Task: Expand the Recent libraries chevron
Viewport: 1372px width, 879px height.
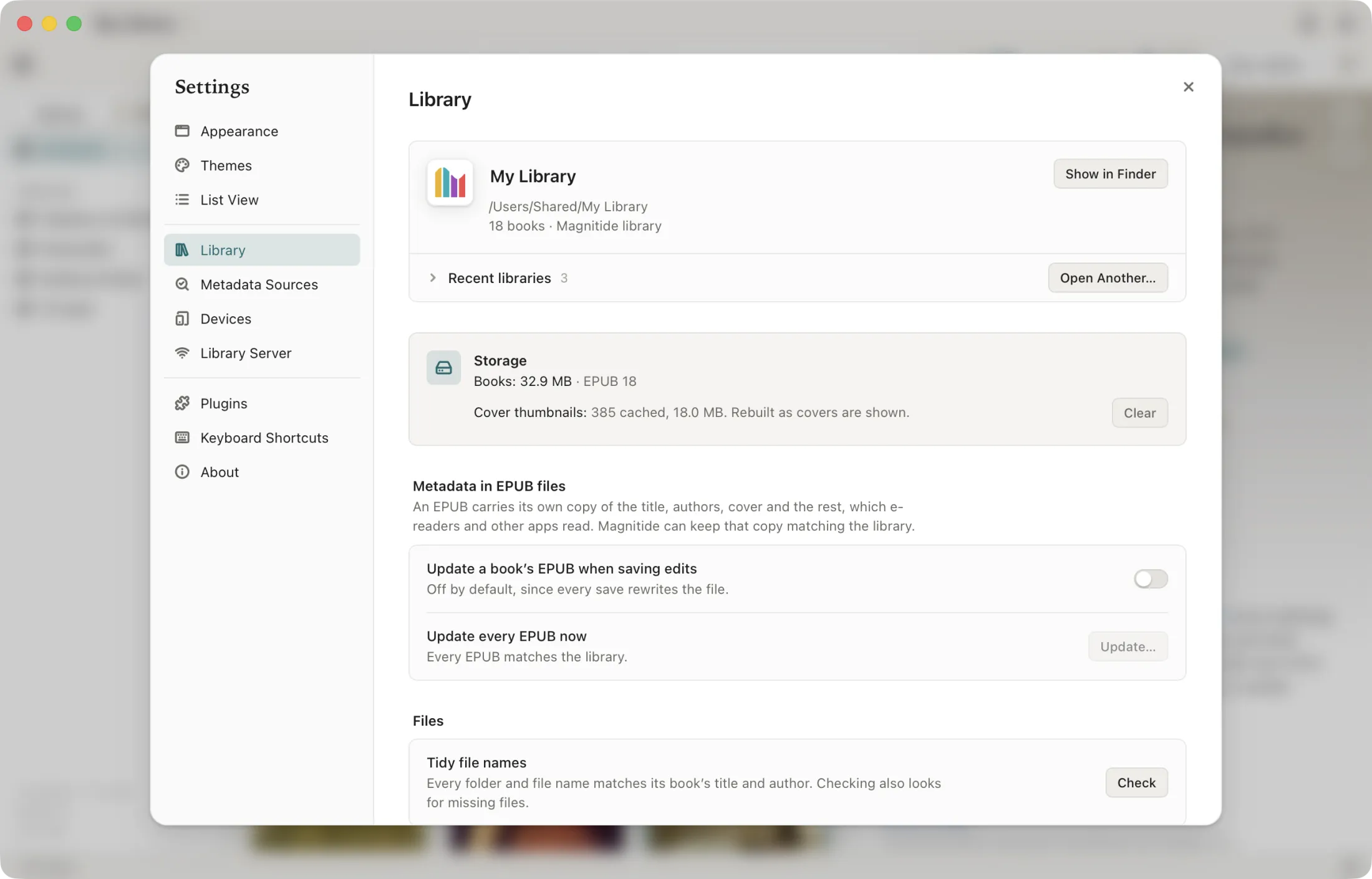Action: (432, 278)
